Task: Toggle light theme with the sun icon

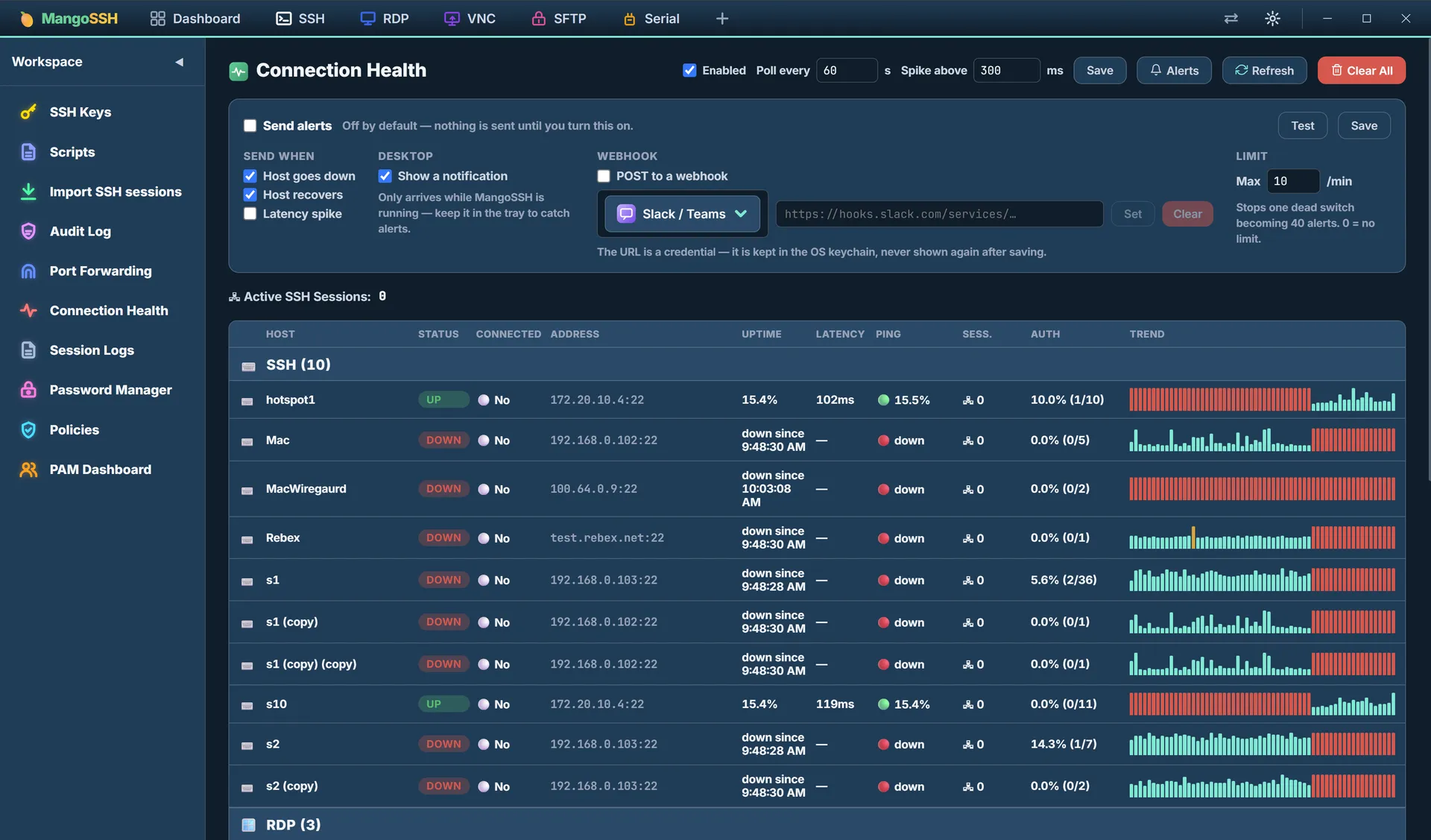Action: (1272, 19)
